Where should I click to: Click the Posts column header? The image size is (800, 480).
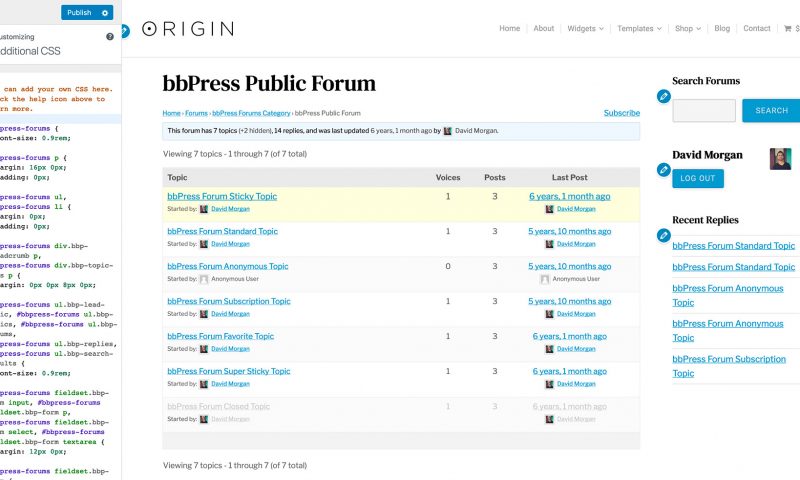click(x=494, y=178)
